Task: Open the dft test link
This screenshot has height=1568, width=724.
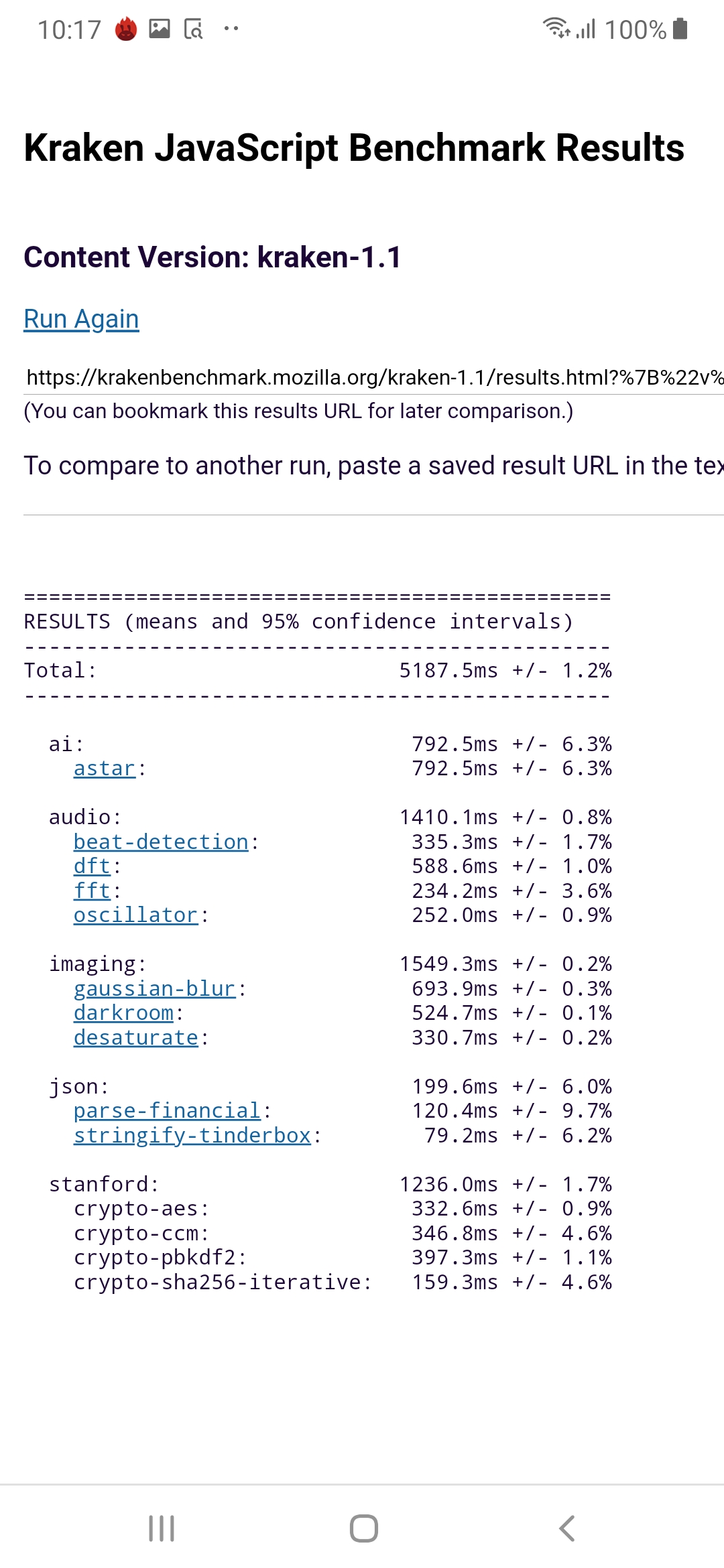Action: pos(92,866)
